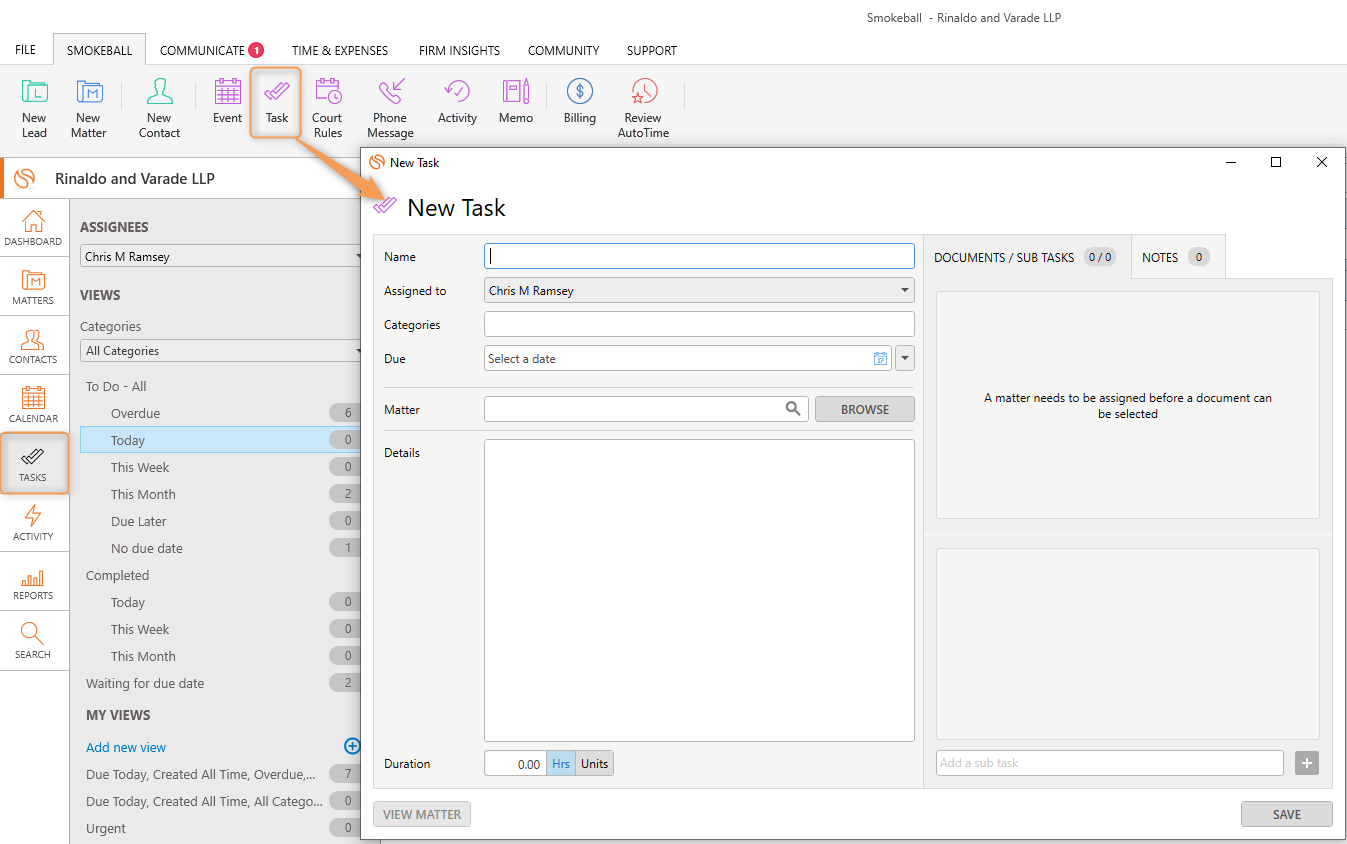Open the COMMUNITY tab
Viewport: 1347px width, 844px height.
(x=563, y=50)
